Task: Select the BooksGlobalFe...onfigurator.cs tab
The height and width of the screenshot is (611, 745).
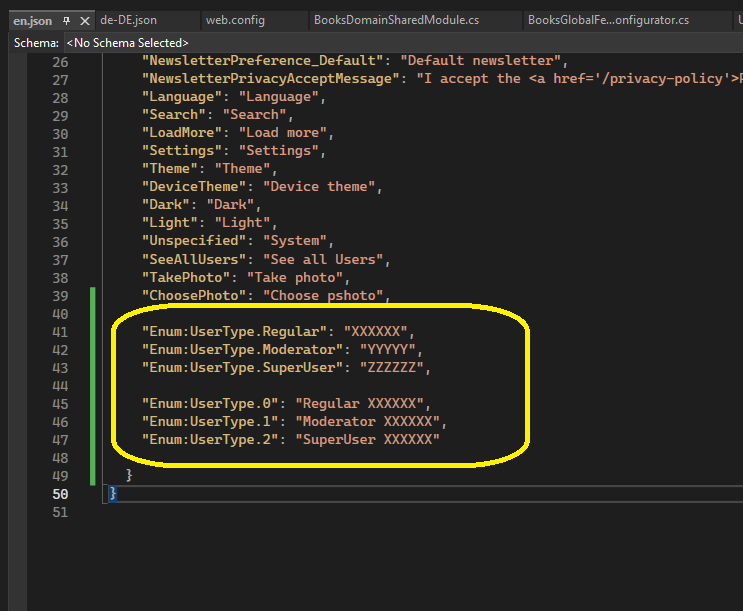Action: point(608,20)
